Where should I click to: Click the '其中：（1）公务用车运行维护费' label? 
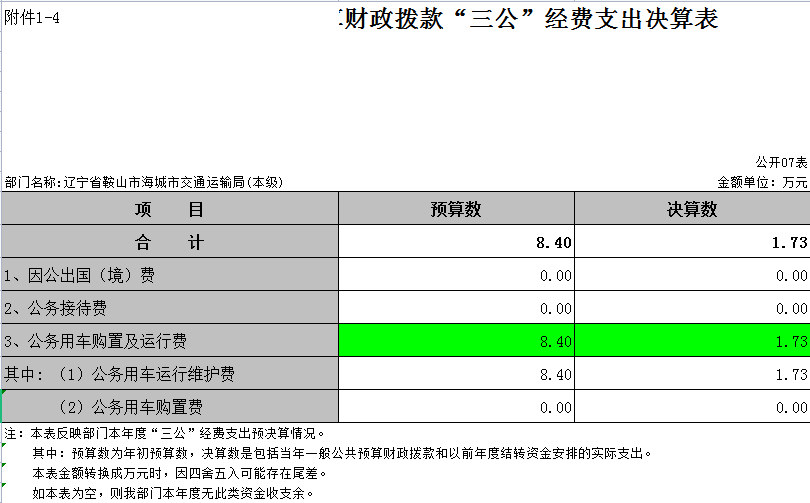pyautogui.click(x=170, y=374)
